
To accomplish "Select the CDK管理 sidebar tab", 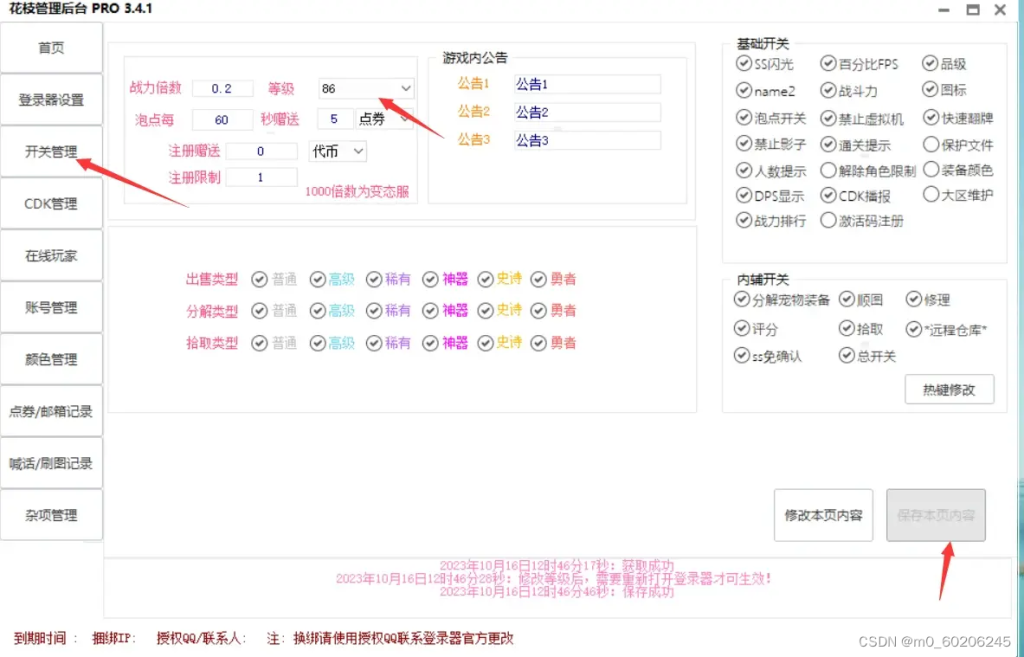I will (51, 203).
